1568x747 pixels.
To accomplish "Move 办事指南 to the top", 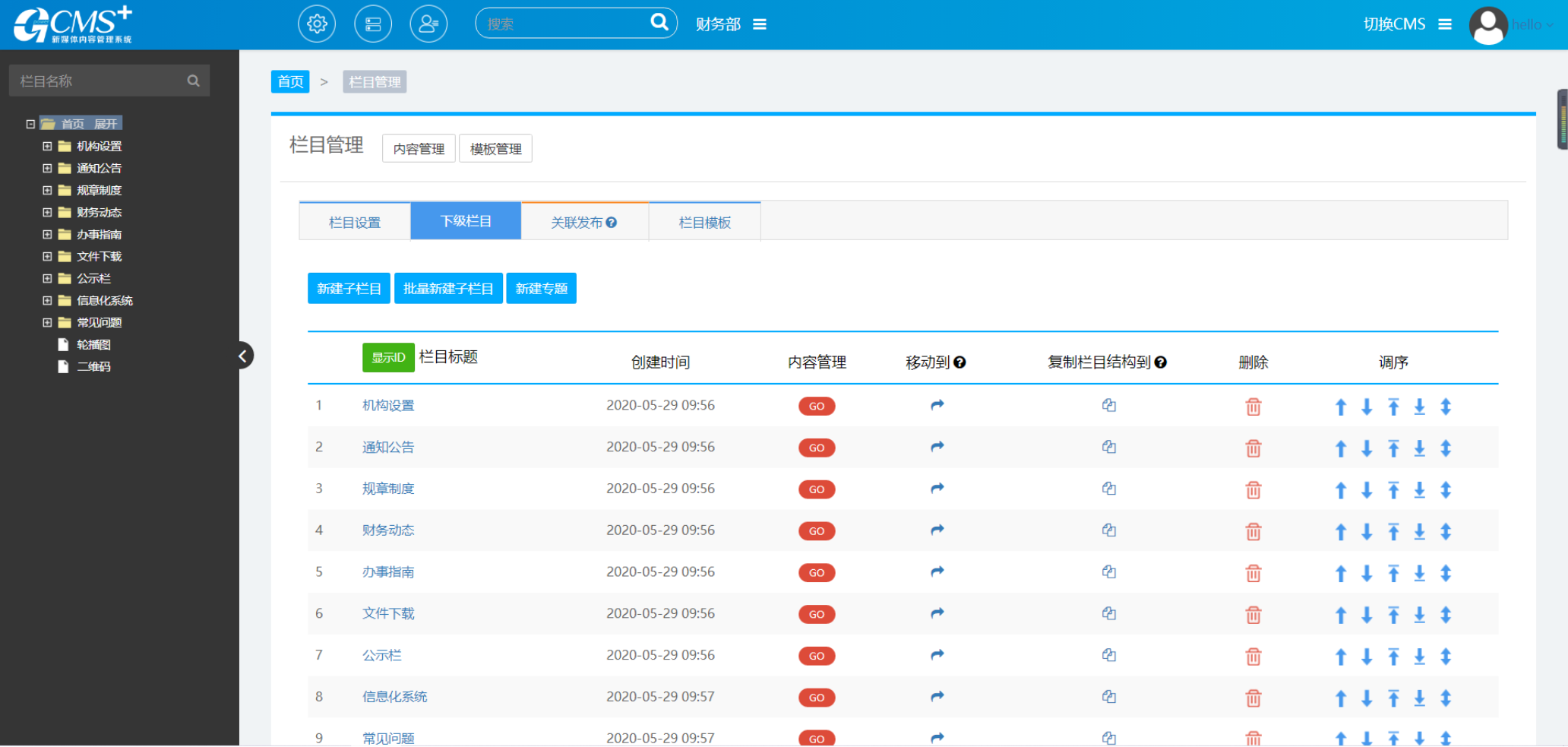I will (x=1393, y=573).
